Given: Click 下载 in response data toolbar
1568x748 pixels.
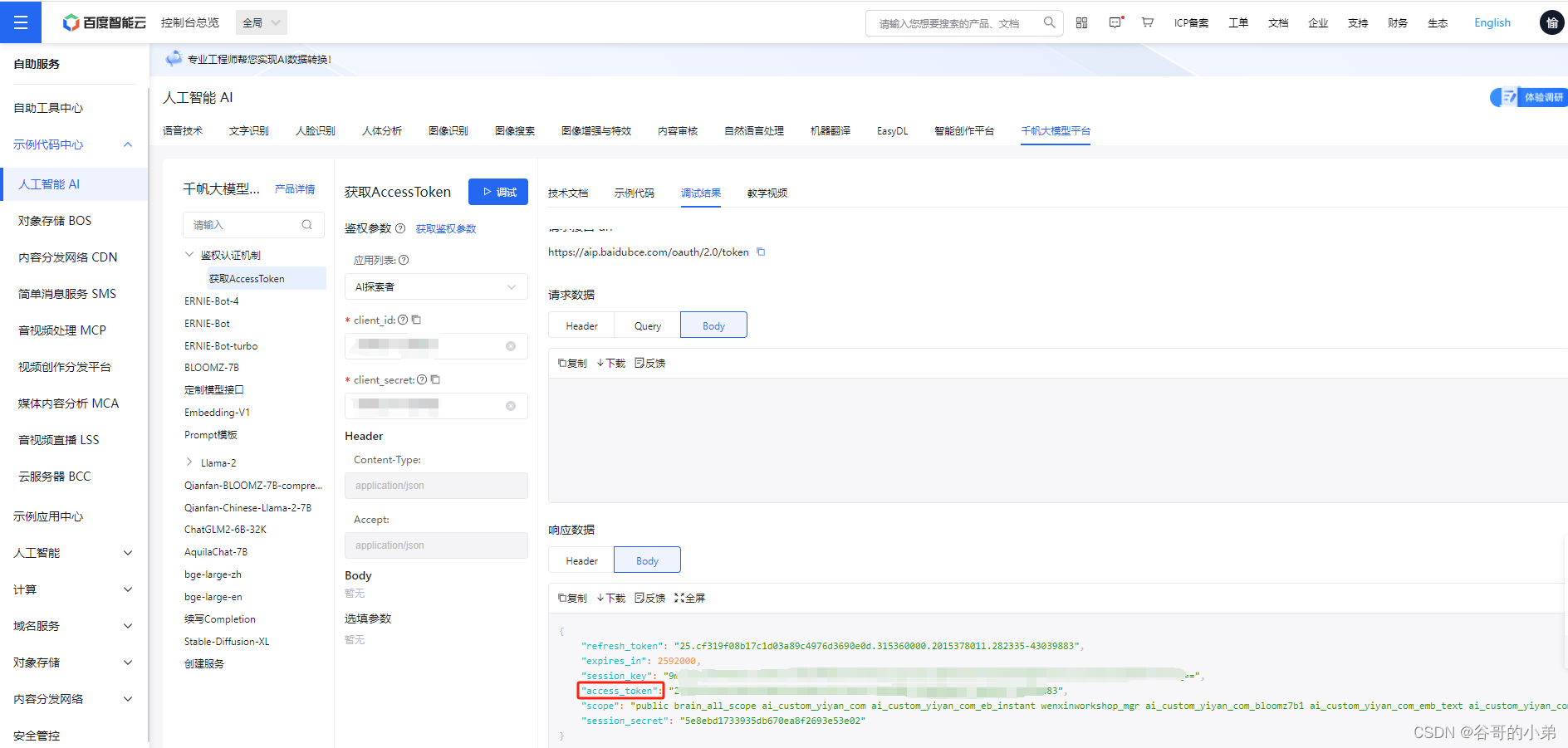Looking at the screenshot, I should 610,598.
